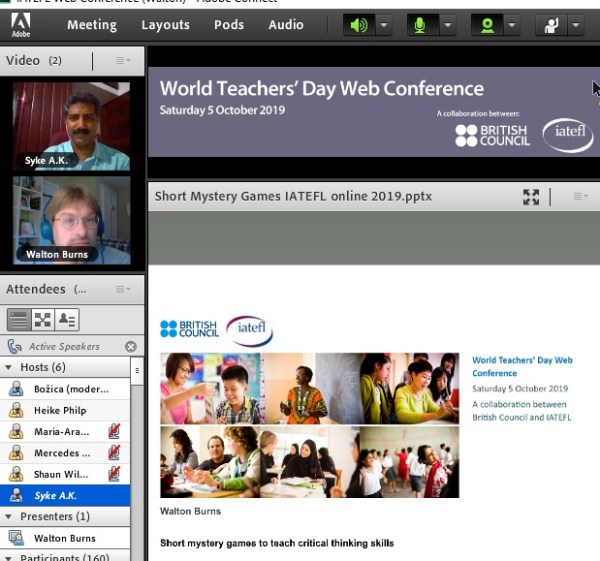The height and width of the screenshot is (561, 600).
Task: Open the microphone options dropdown arrow
Action: (x=448, y=25)
